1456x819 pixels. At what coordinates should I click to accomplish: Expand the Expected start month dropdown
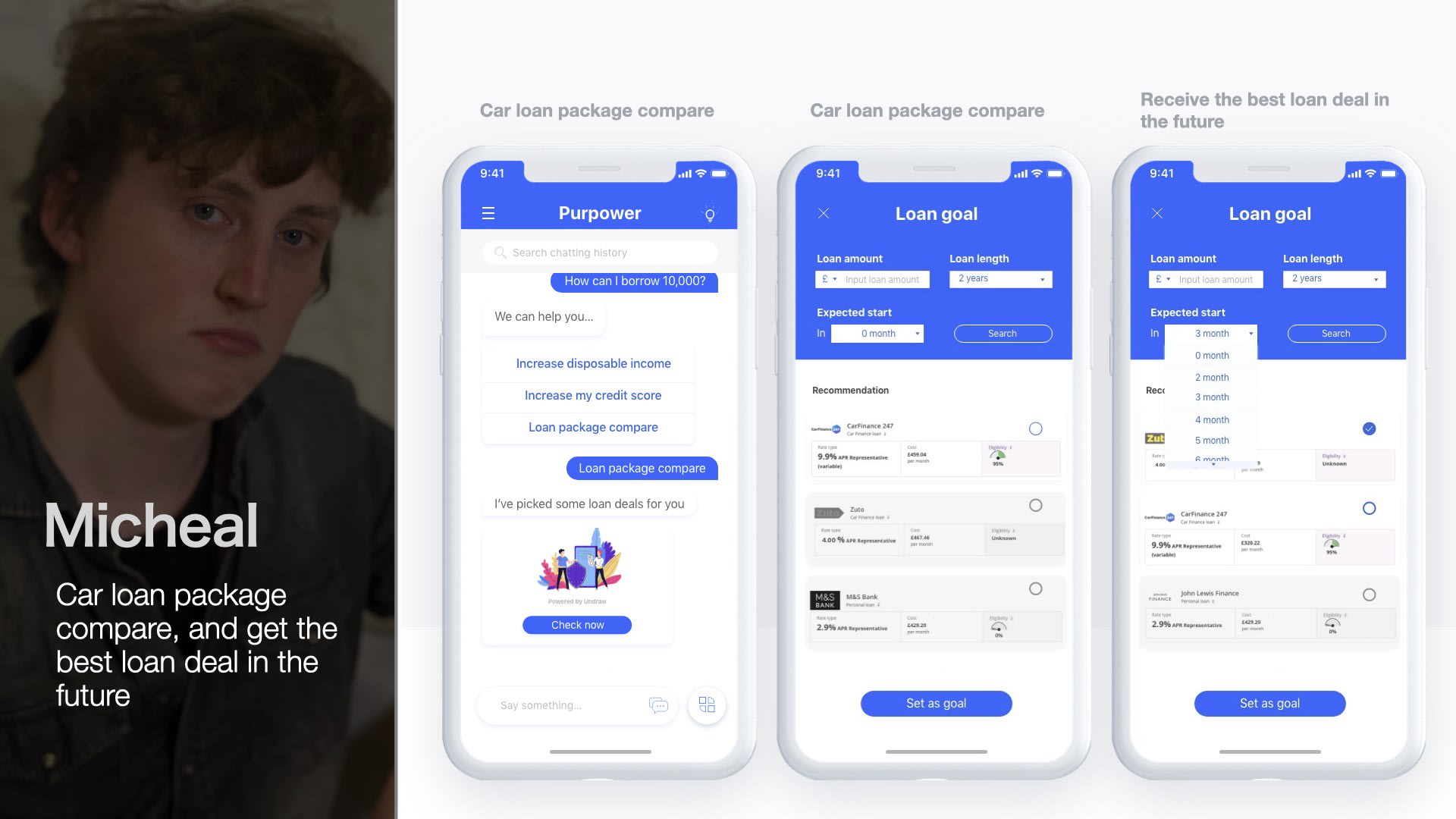pyautogui.click(x=877, y=333)
